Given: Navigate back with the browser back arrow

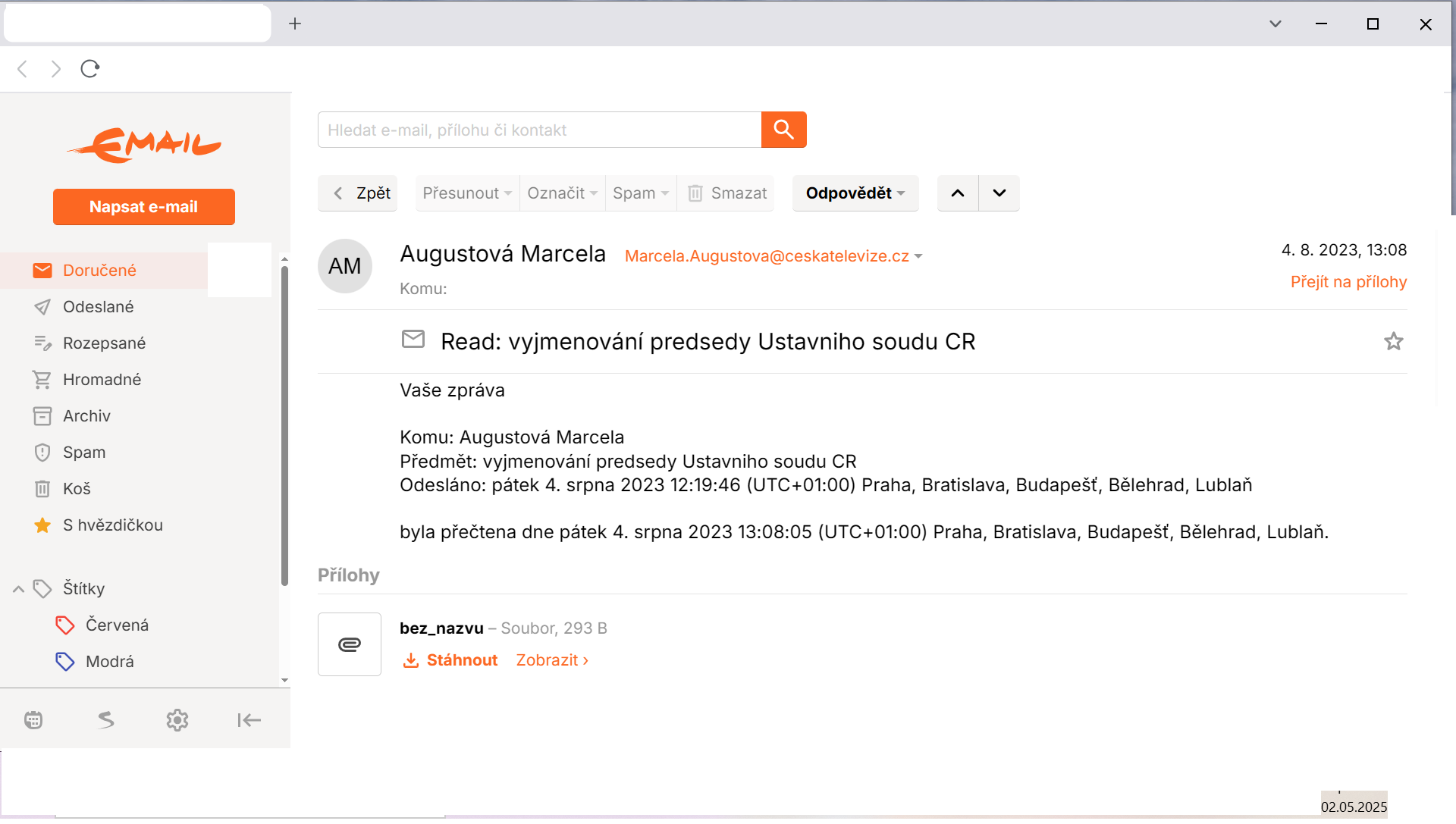Looking at the screenshot, I should click(x=22, y=69).
